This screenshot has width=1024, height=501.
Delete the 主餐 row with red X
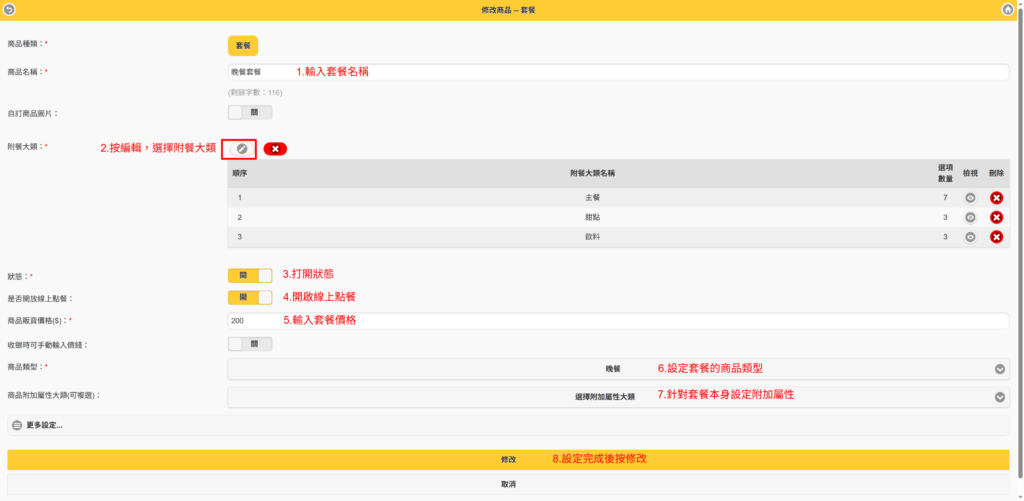tap(996, 198)
